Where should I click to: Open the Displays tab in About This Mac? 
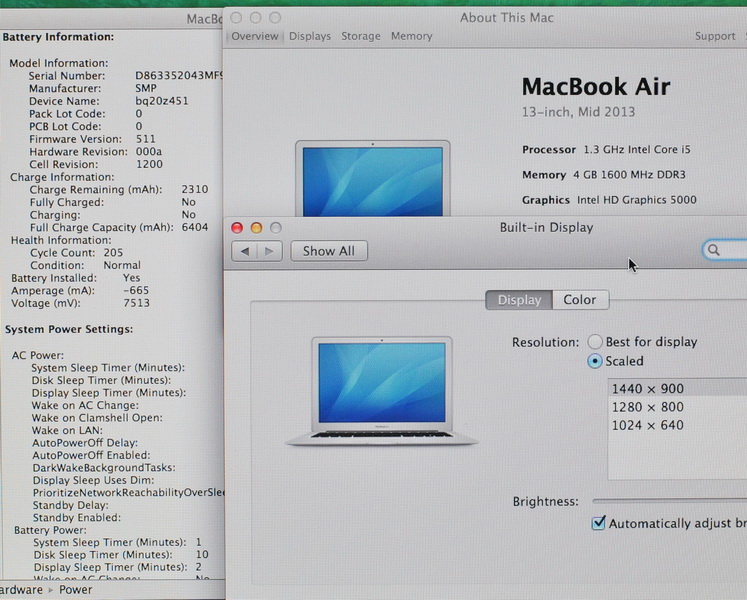[x=310, y=36]
